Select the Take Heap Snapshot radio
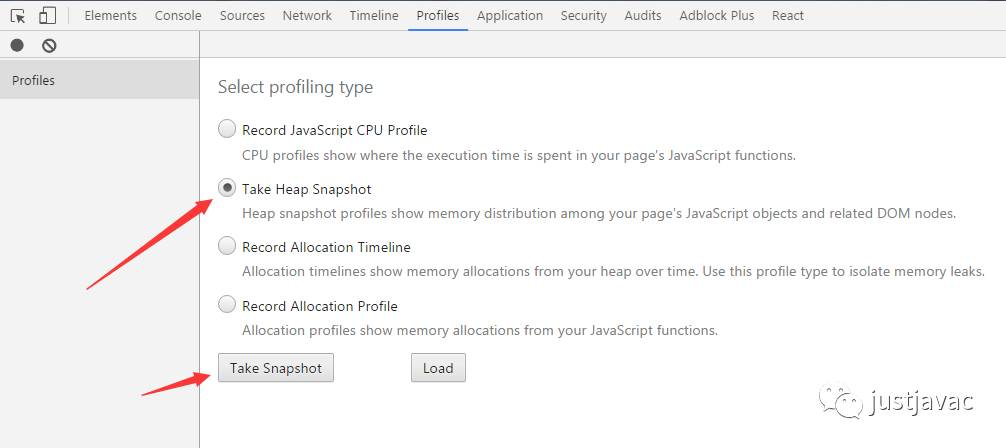The height and width of the screenshot is (448, 1006). (x=227, y=188)
